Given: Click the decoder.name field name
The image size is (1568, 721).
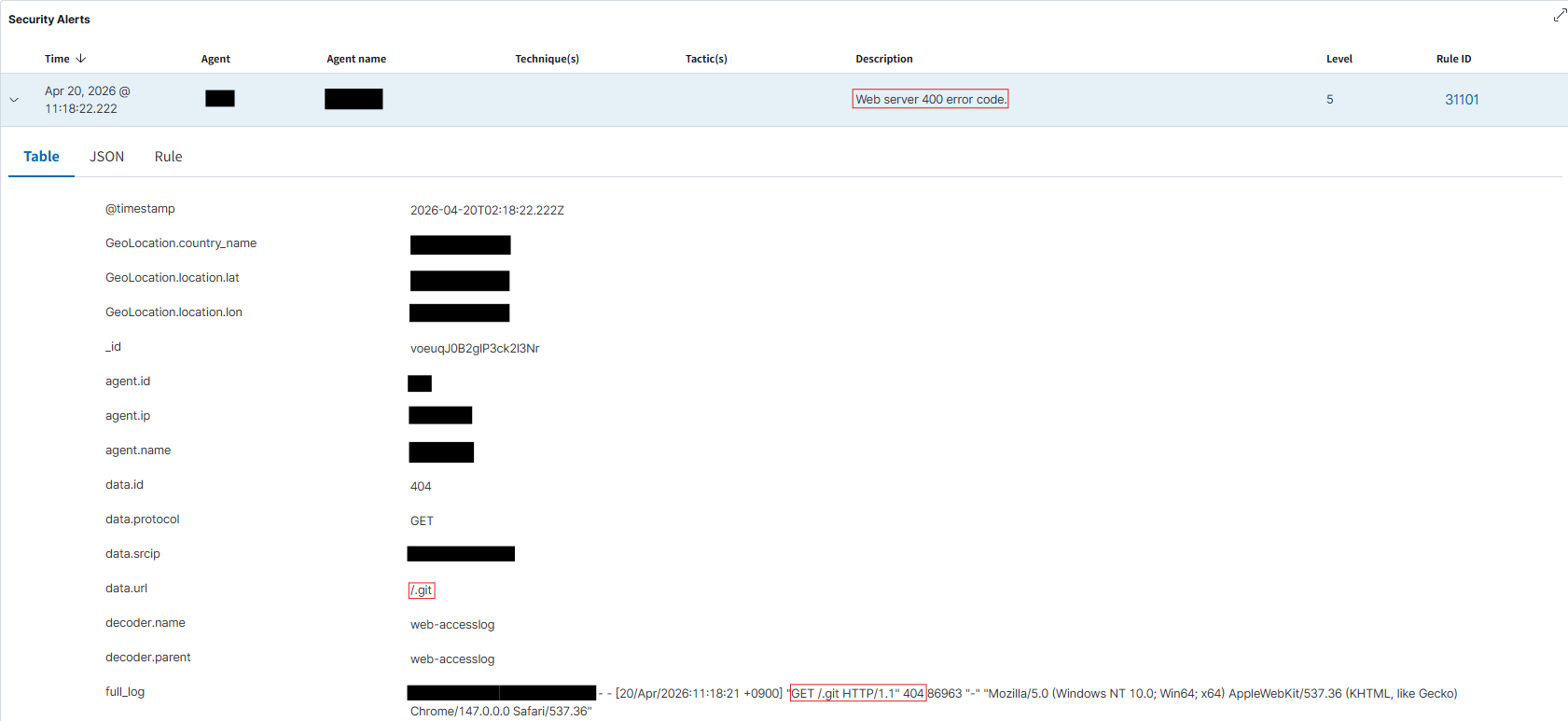Looking at the screenshot, I should [x=146, y=623].
